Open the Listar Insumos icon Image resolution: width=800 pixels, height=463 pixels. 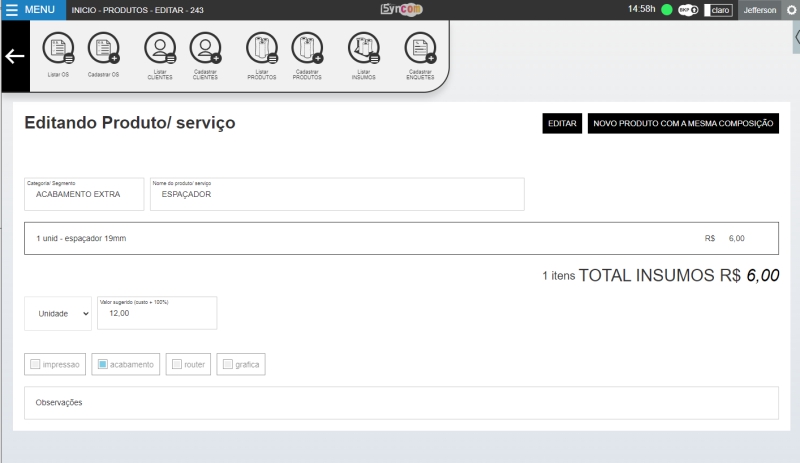(x=364, y=49)
